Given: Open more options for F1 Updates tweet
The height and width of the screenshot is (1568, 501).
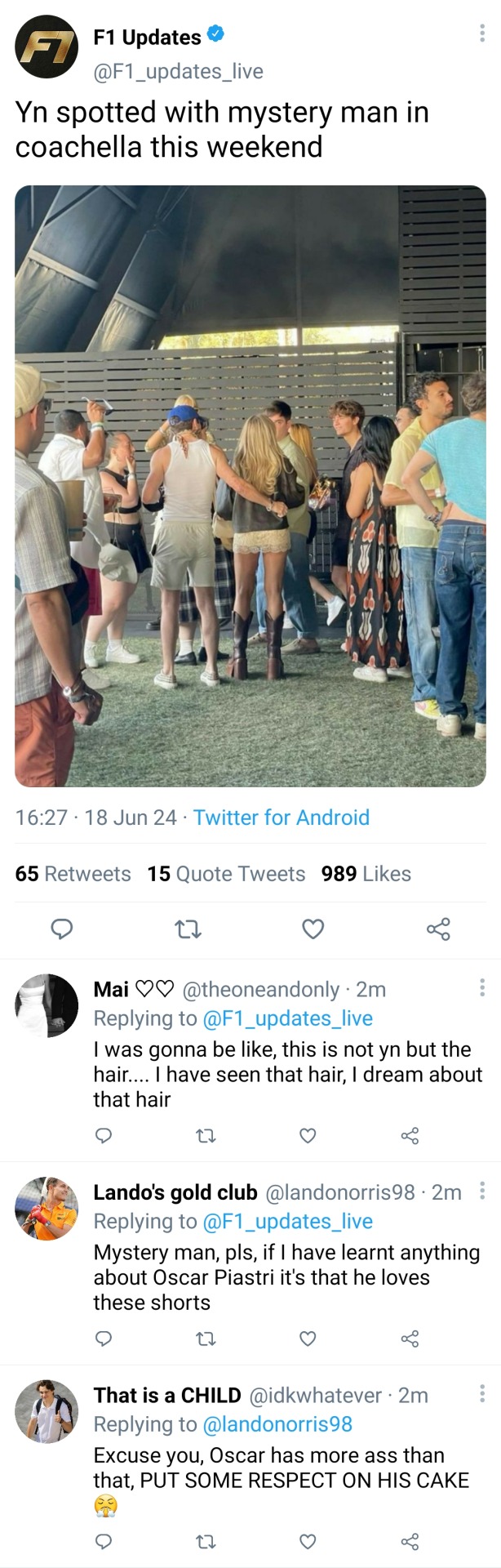Looking at the screenshot, I should [x=482, y=33].
